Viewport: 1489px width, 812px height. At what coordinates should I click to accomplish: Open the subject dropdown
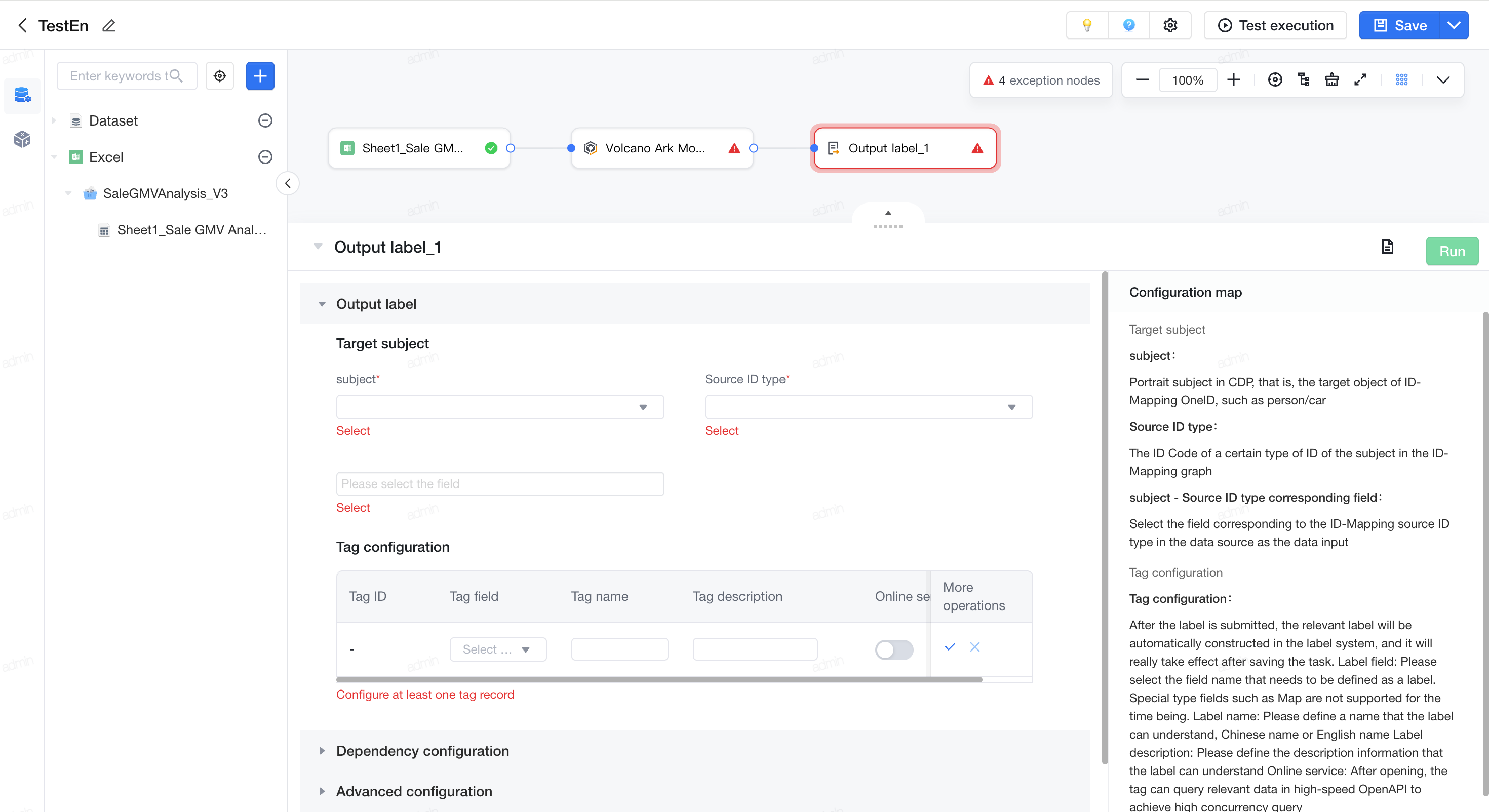coord(500,407)
